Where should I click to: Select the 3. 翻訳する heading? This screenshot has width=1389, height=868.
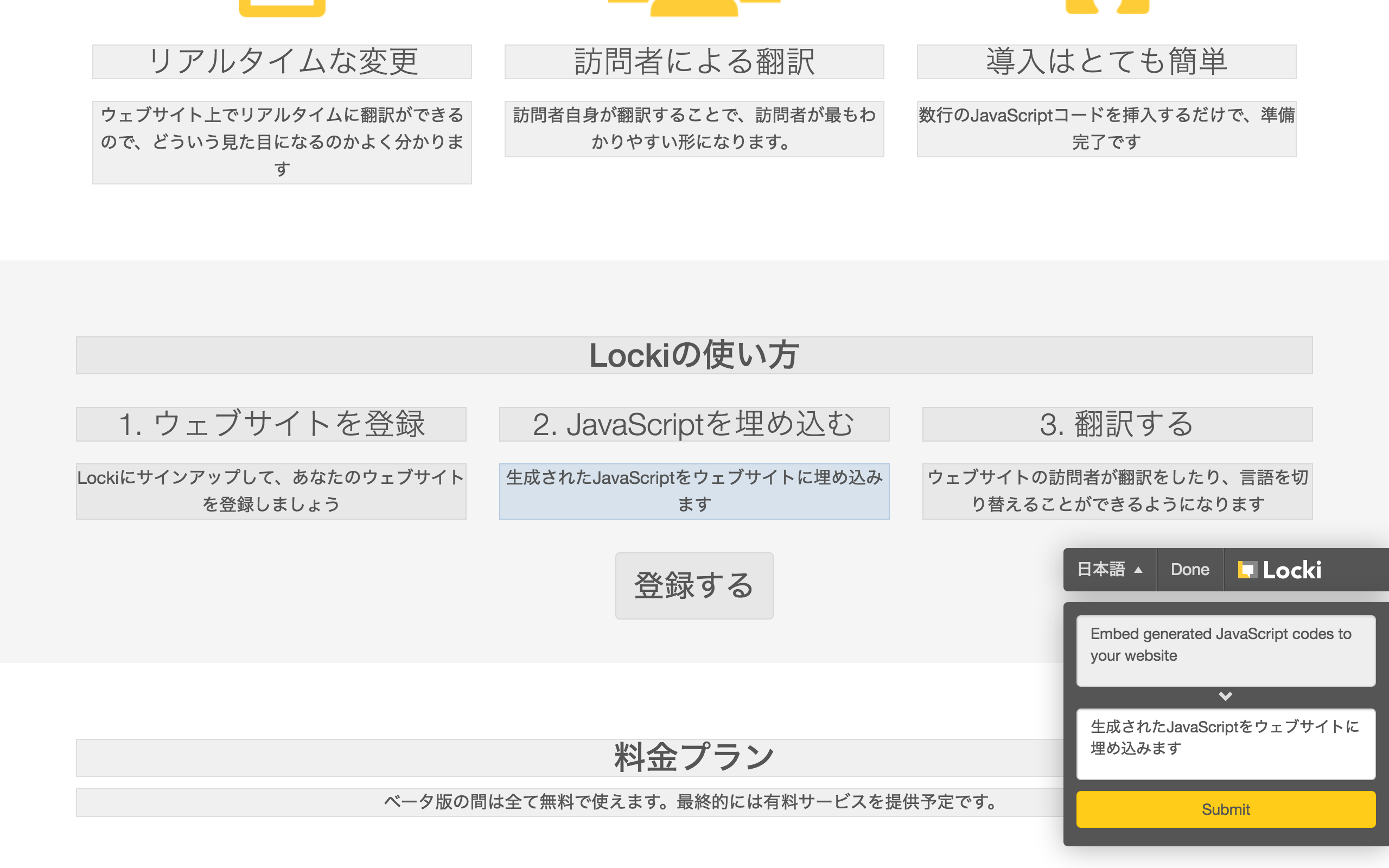click(x=1117, y=424)
